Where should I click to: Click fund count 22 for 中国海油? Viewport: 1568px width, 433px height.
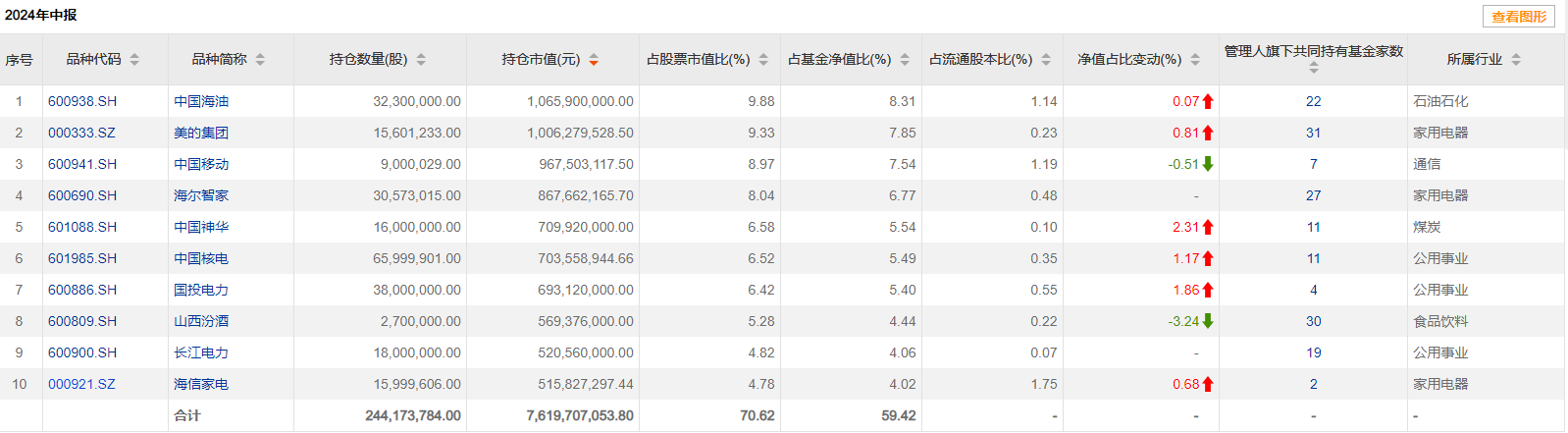pyautogui.click(x=1314, y=101)
